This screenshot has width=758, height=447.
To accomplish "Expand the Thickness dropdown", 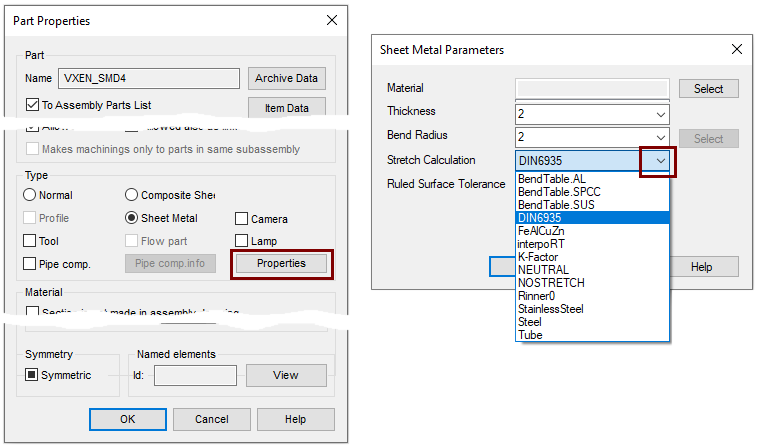I will click(x=659, y=114).
